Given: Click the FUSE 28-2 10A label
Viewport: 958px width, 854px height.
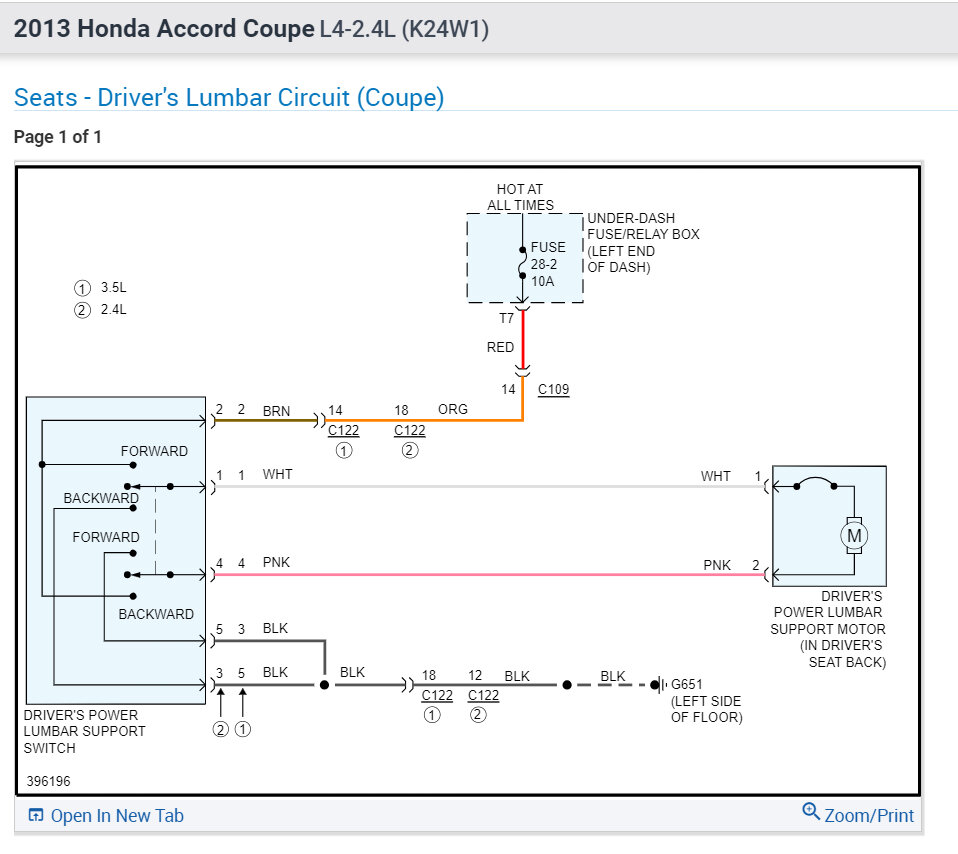Looking at the screenshot, I should tap(547, 264).
